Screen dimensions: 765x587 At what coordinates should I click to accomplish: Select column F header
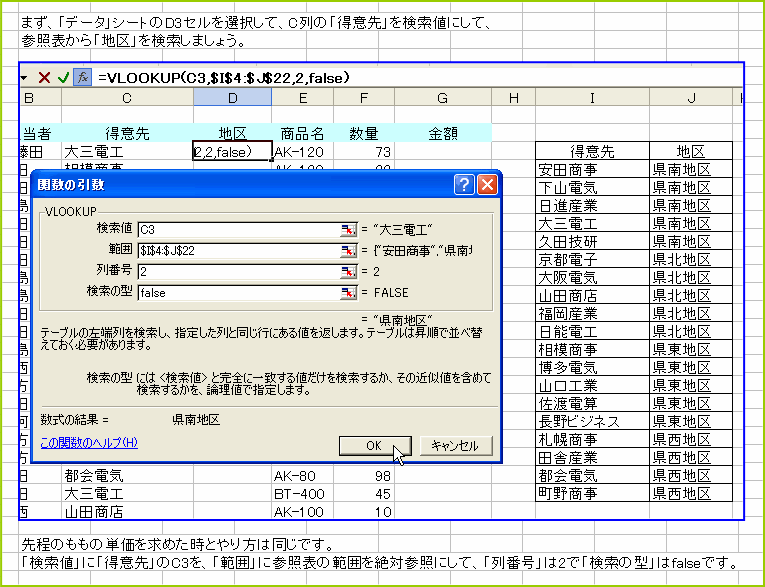tap(364, 98)
